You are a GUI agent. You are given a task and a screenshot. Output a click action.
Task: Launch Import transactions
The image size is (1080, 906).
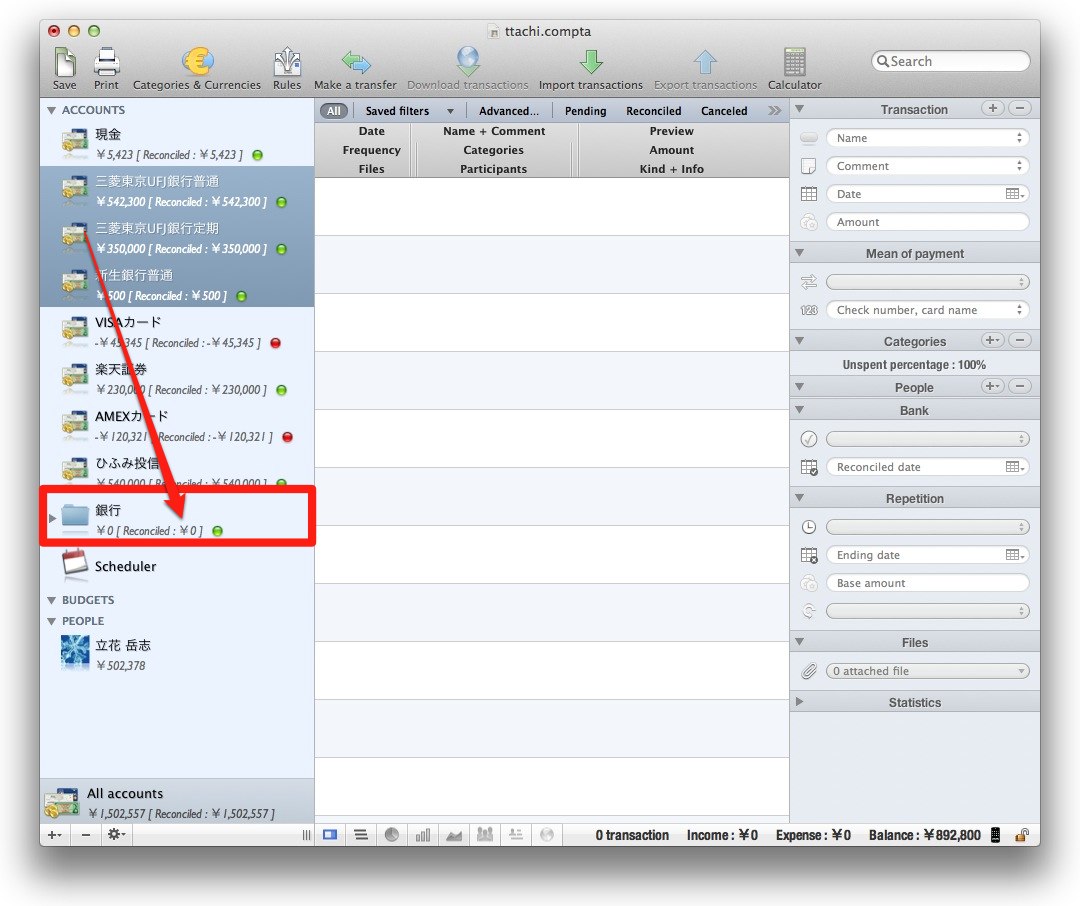[590, 64]
